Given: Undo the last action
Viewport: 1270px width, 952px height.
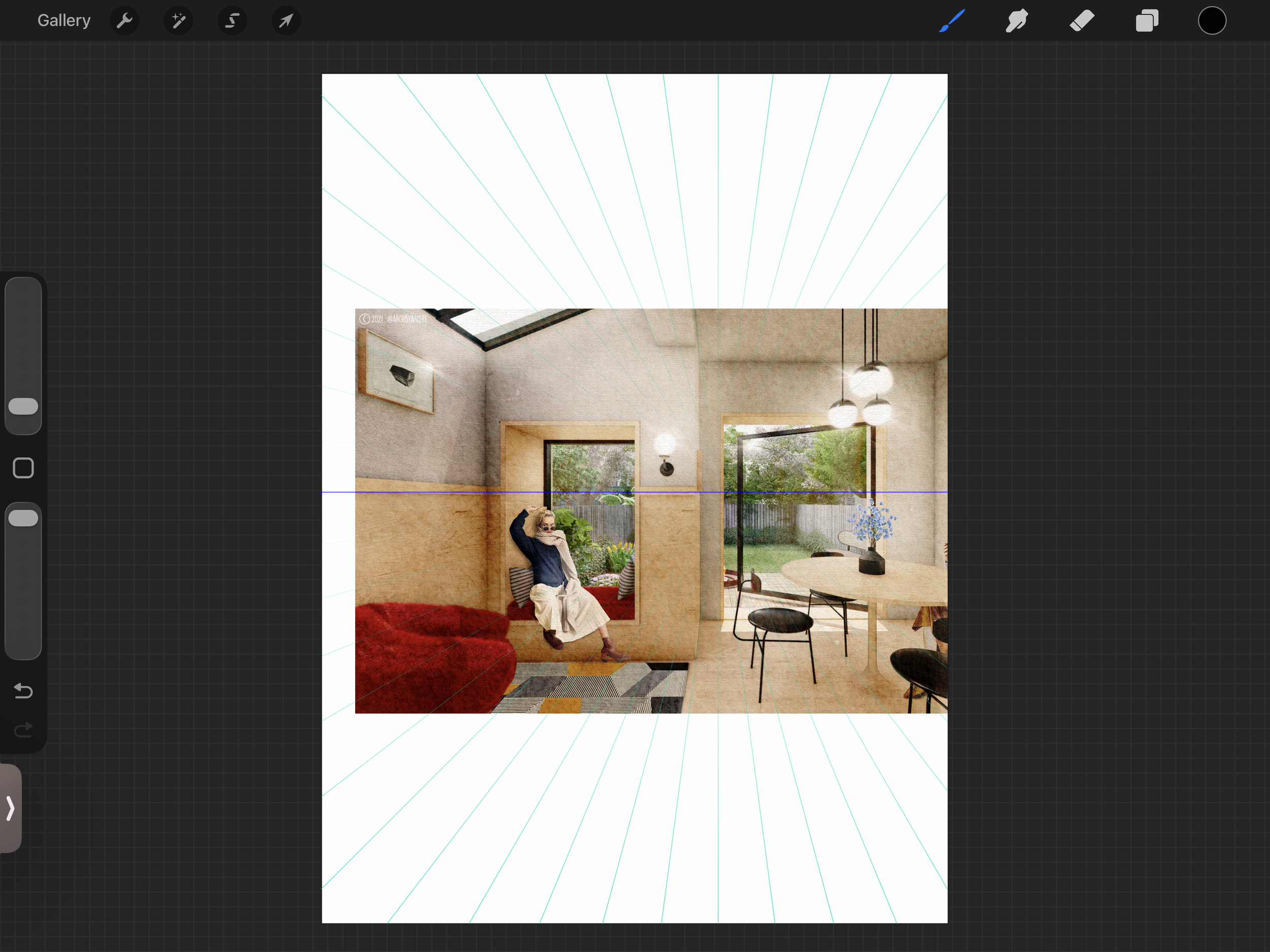Looking at the screenshot, I should coord(23,690).
